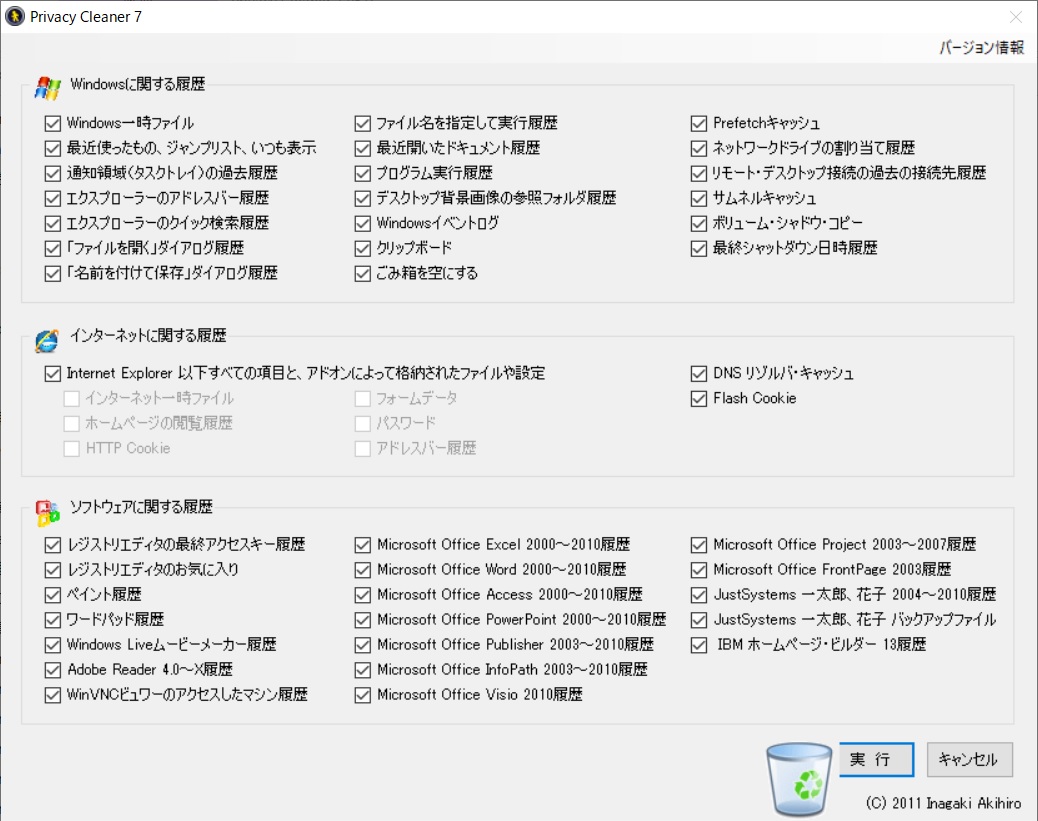Click the disabled HTTP Cookie checkbox
The height and width of the screenshot is (821, 1038).
click(x=71, y=449)
